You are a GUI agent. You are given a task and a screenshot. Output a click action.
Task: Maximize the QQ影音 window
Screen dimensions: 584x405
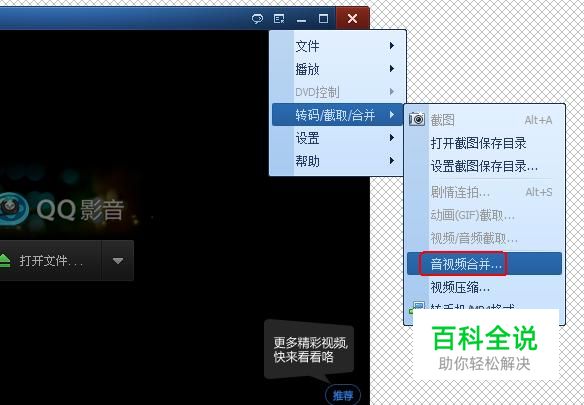(323, 18)
